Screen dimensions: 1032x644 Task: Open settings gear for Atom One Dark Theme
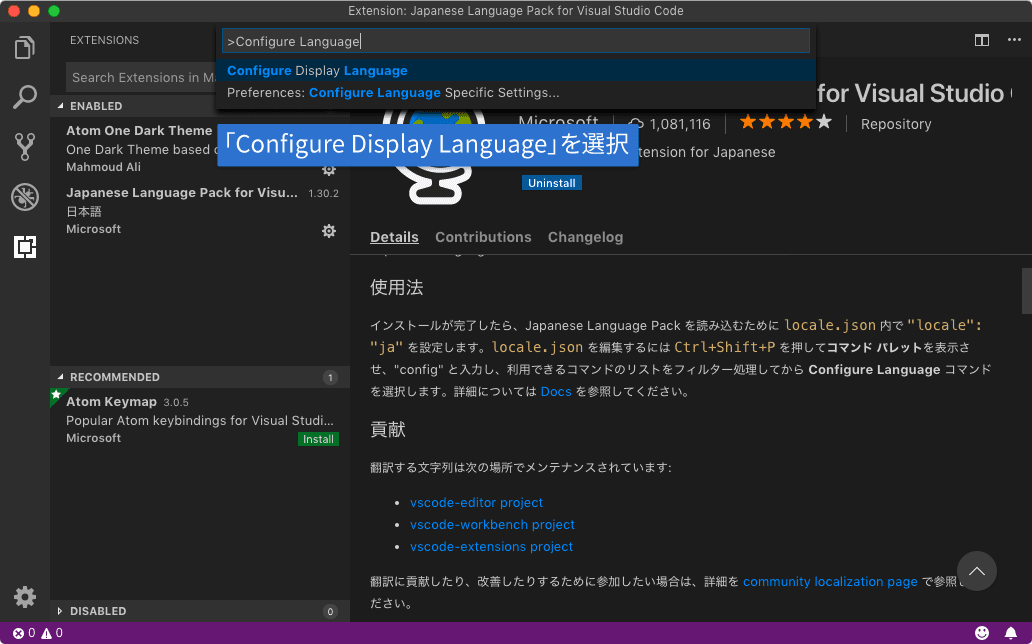coord(328,170)
